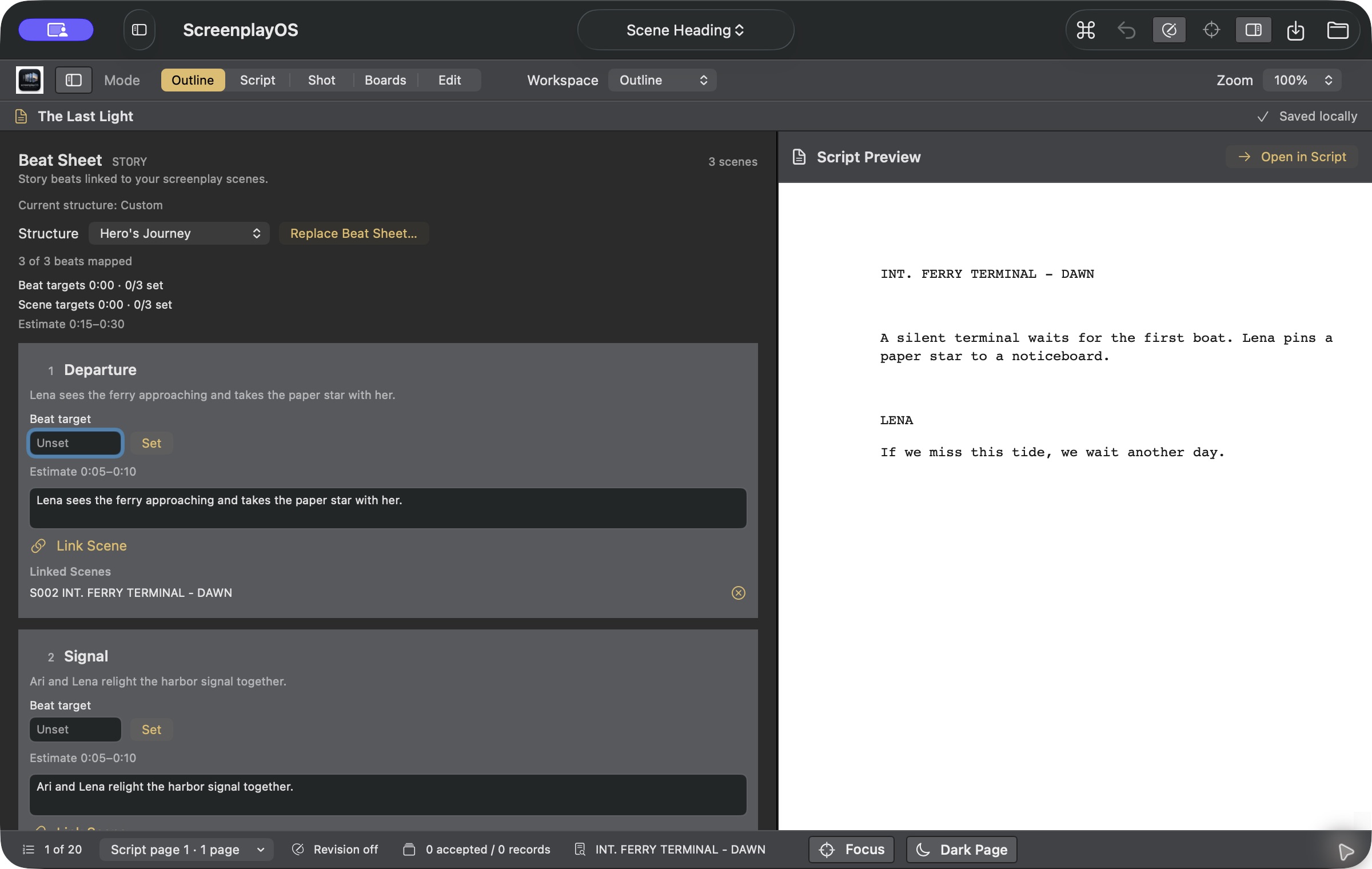1372x869 pixels.
Task: Click the document icon beside The Last Light
Action: pyautogui.click(x=21, y=116)
